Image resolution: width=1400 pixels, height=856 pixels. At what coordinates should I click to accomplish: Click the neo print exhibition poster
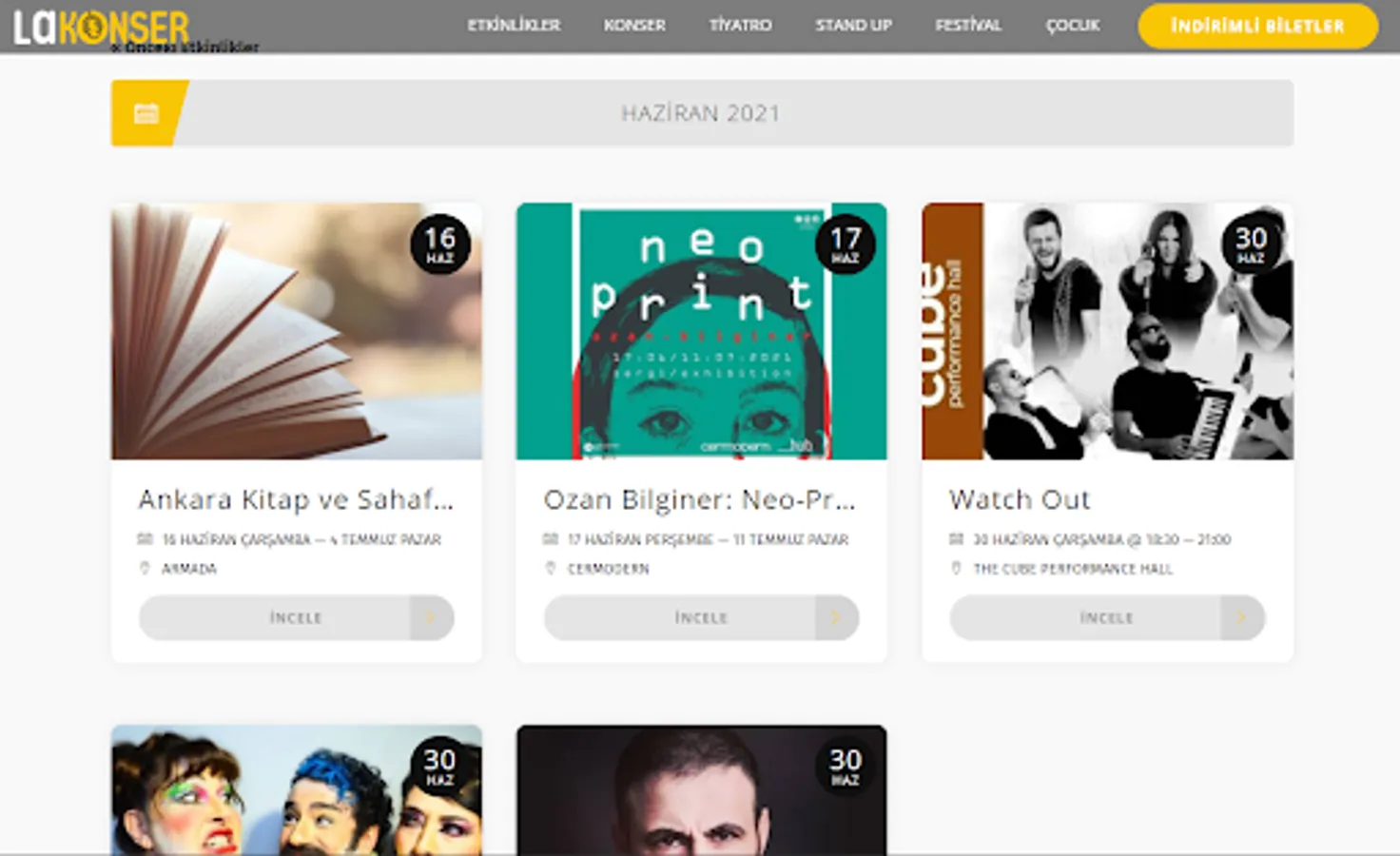click(x=701, y=331)
